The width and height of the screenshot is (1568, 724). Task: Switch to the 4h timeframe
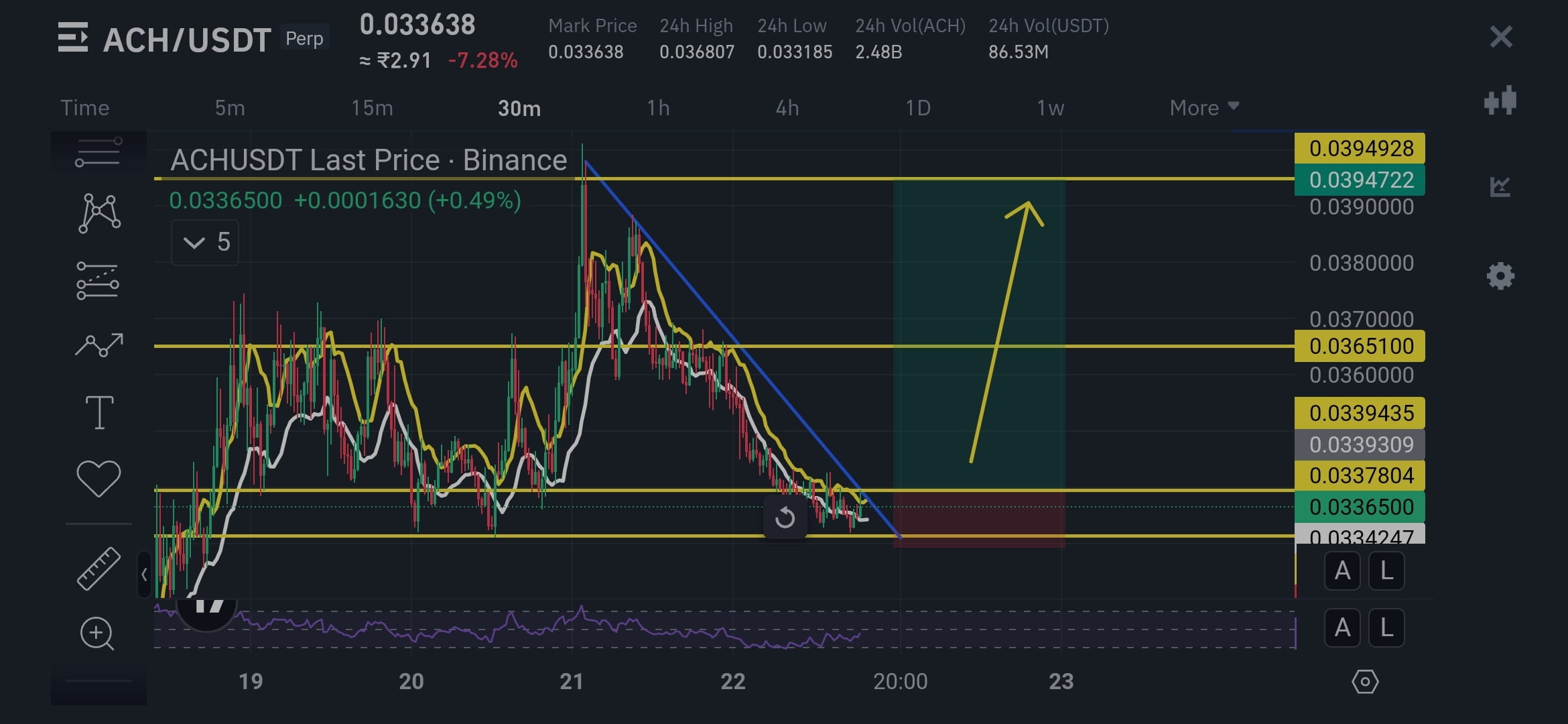(x=787, y=108)
